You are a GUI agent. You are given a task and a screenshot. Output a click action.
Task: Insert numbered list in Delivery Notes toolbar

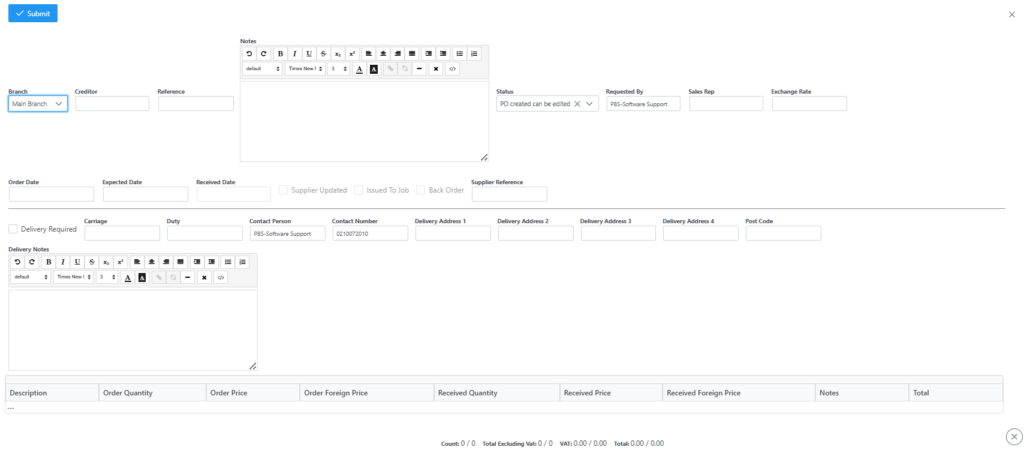click(x=242, y=261)
